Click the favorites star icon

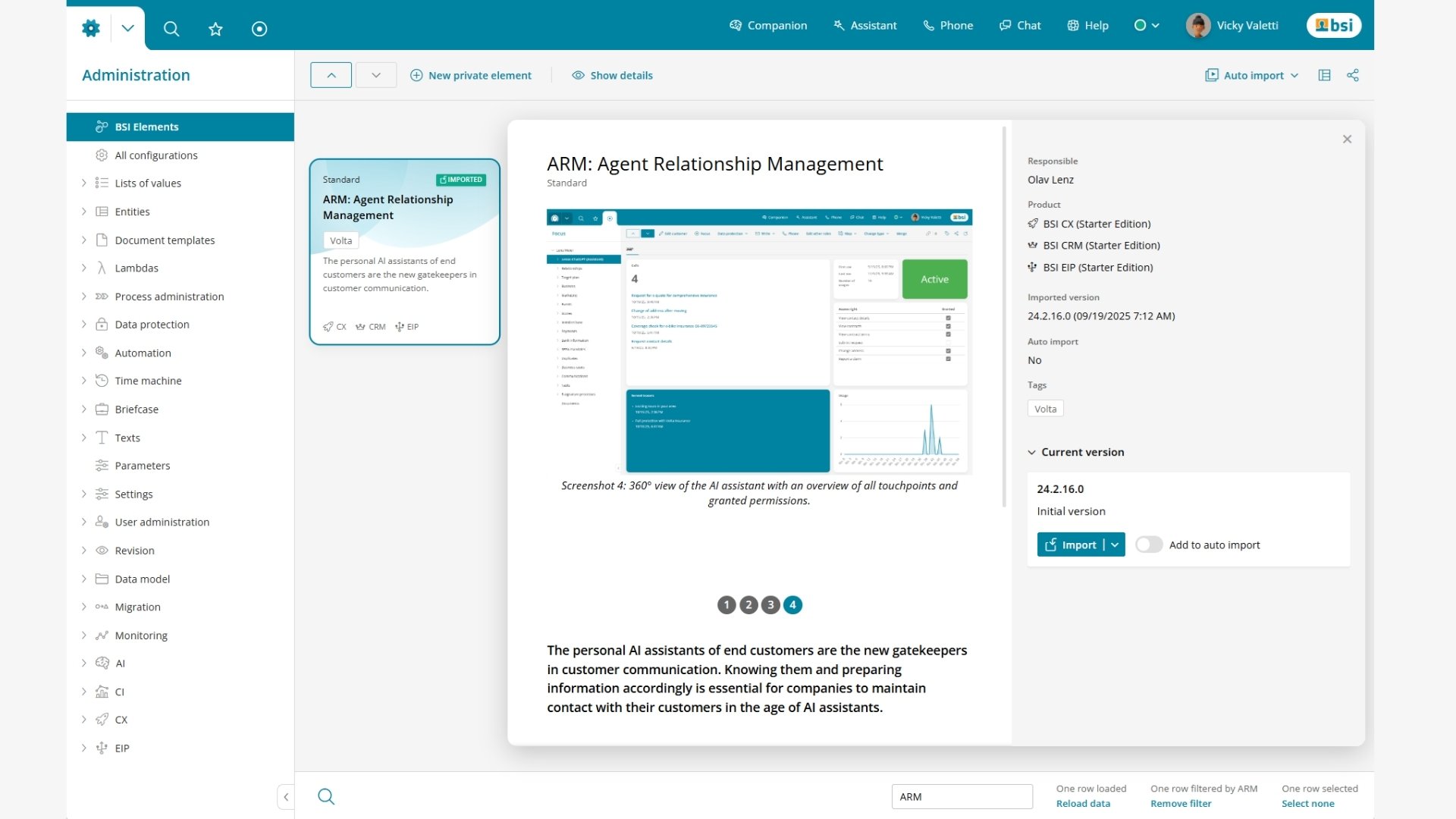(215, 29)
